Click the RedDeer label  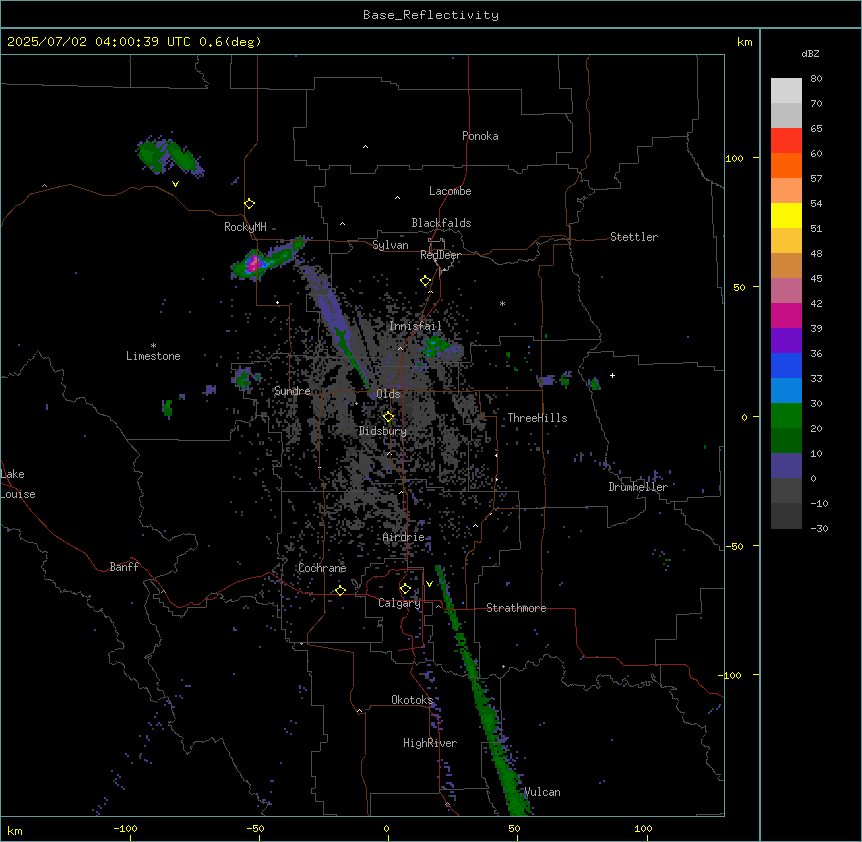(440, 255)
